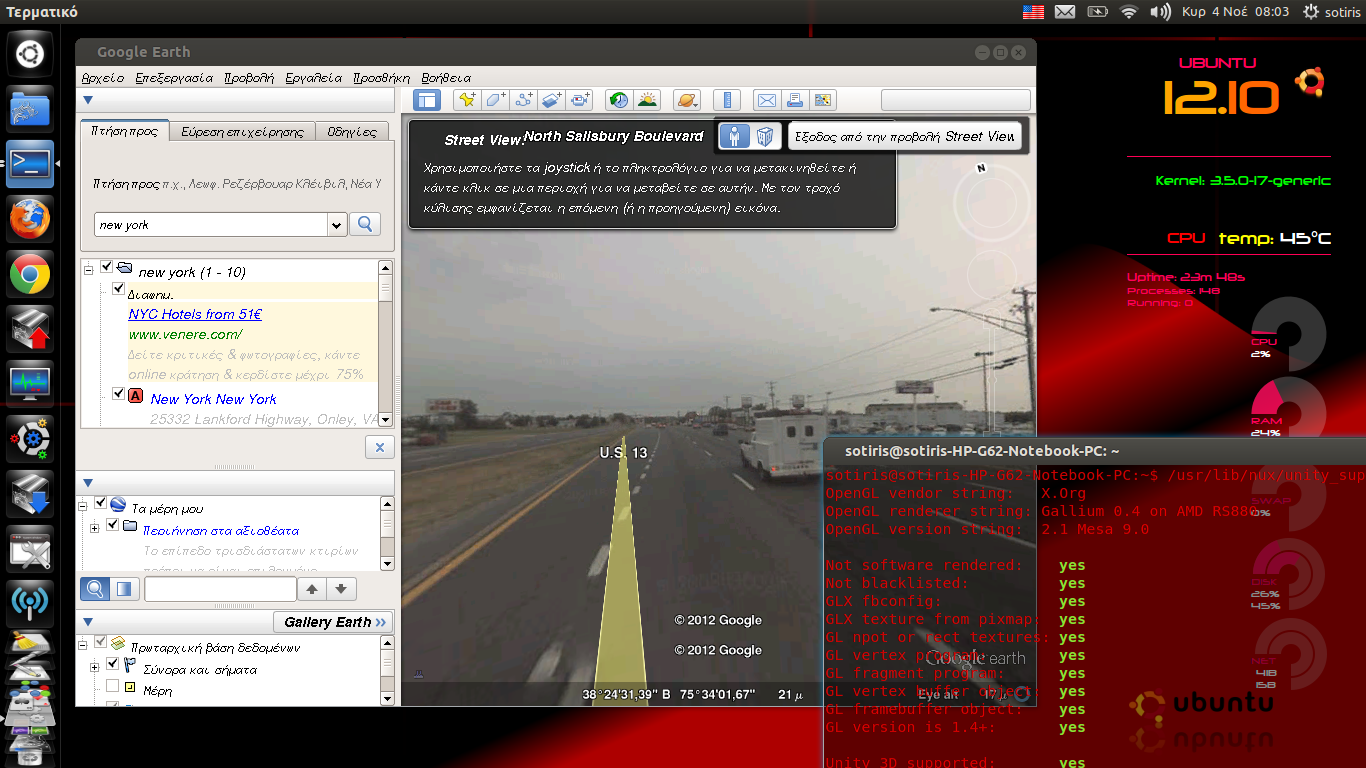This screenshot has height=768, width=1366.
Task: Open the Terminal from the launcher
Action: 30,163
